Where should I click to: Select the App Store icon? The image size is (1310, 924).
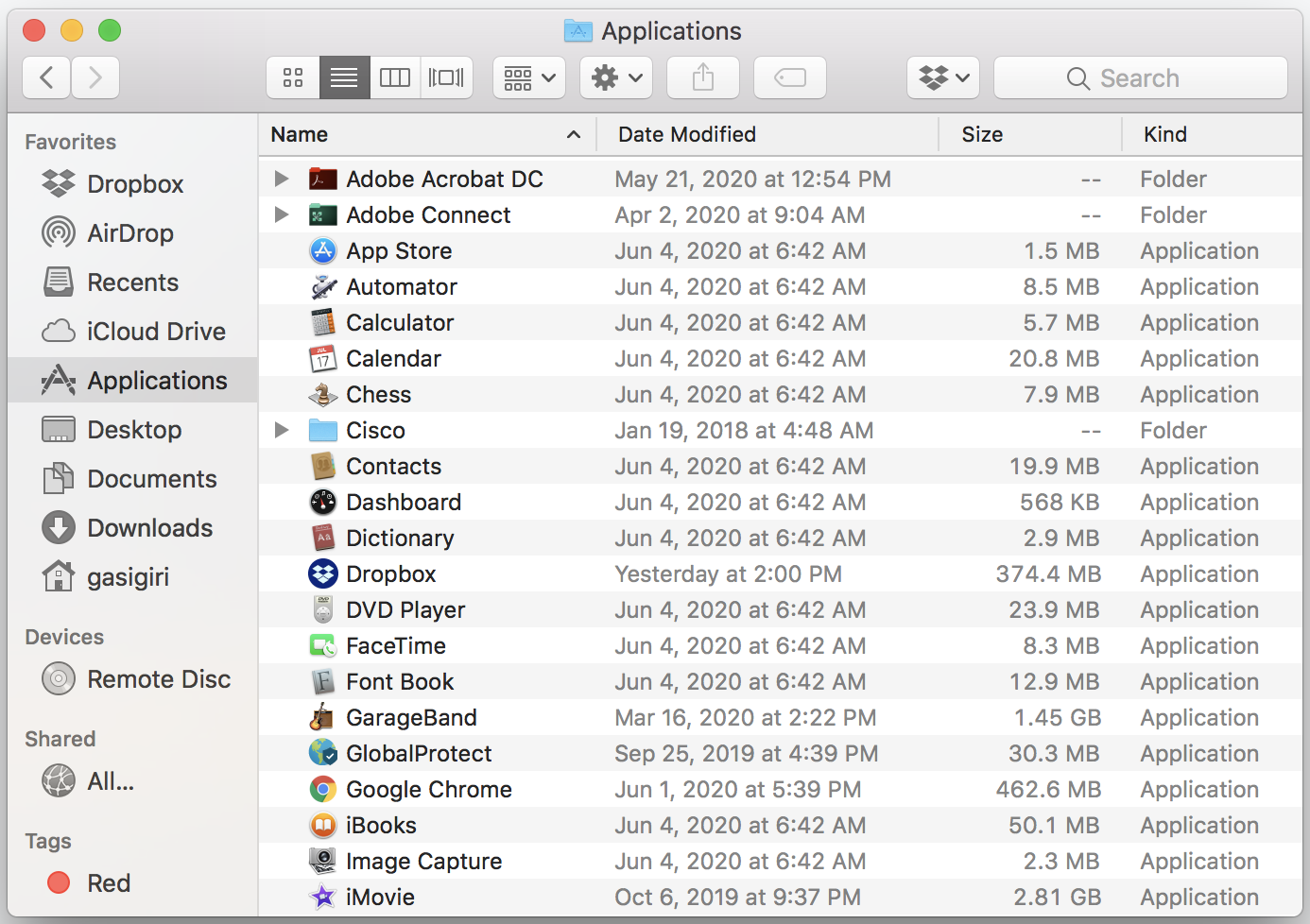pos(323,250)
